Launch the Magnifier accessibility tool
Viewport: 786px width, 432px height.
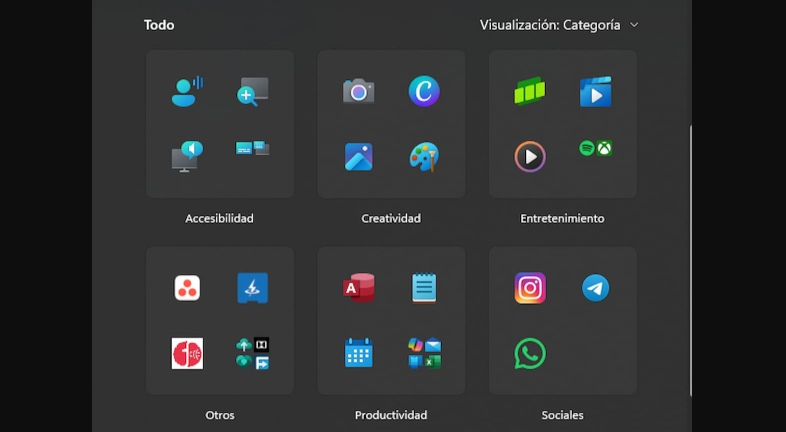tap(252, 92)
